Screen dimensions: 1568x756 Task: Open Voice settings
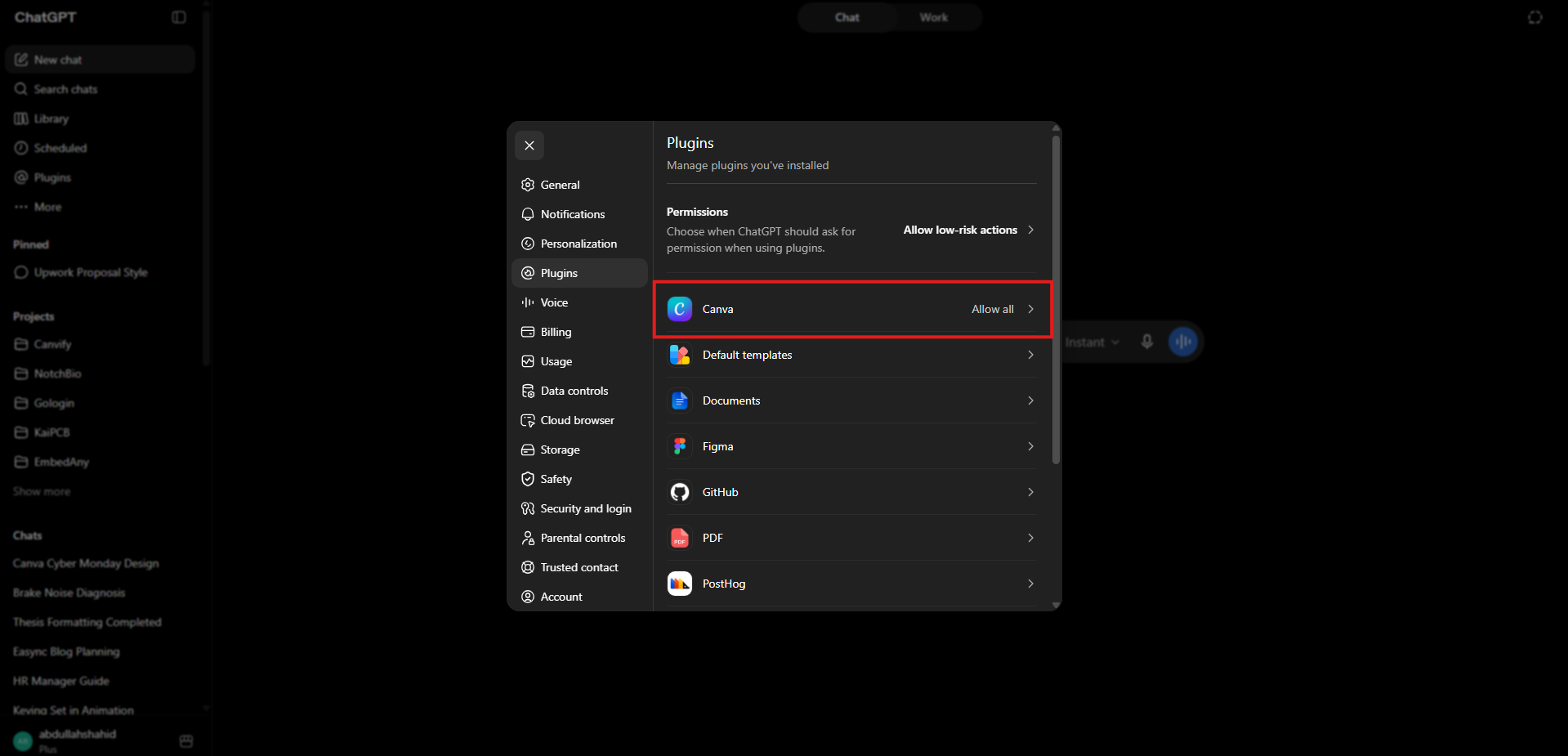[579, 302]
